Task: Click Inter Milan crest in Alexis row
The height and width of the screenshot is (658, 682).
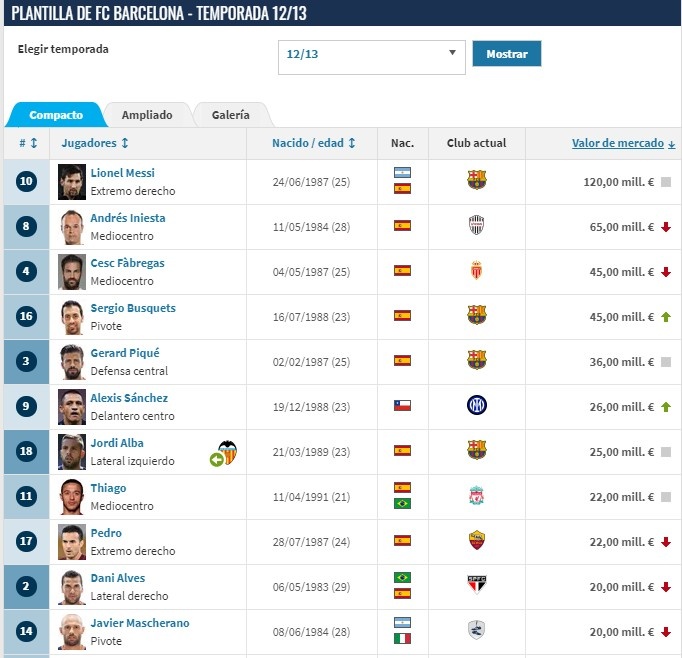Action: pos(477,405)
